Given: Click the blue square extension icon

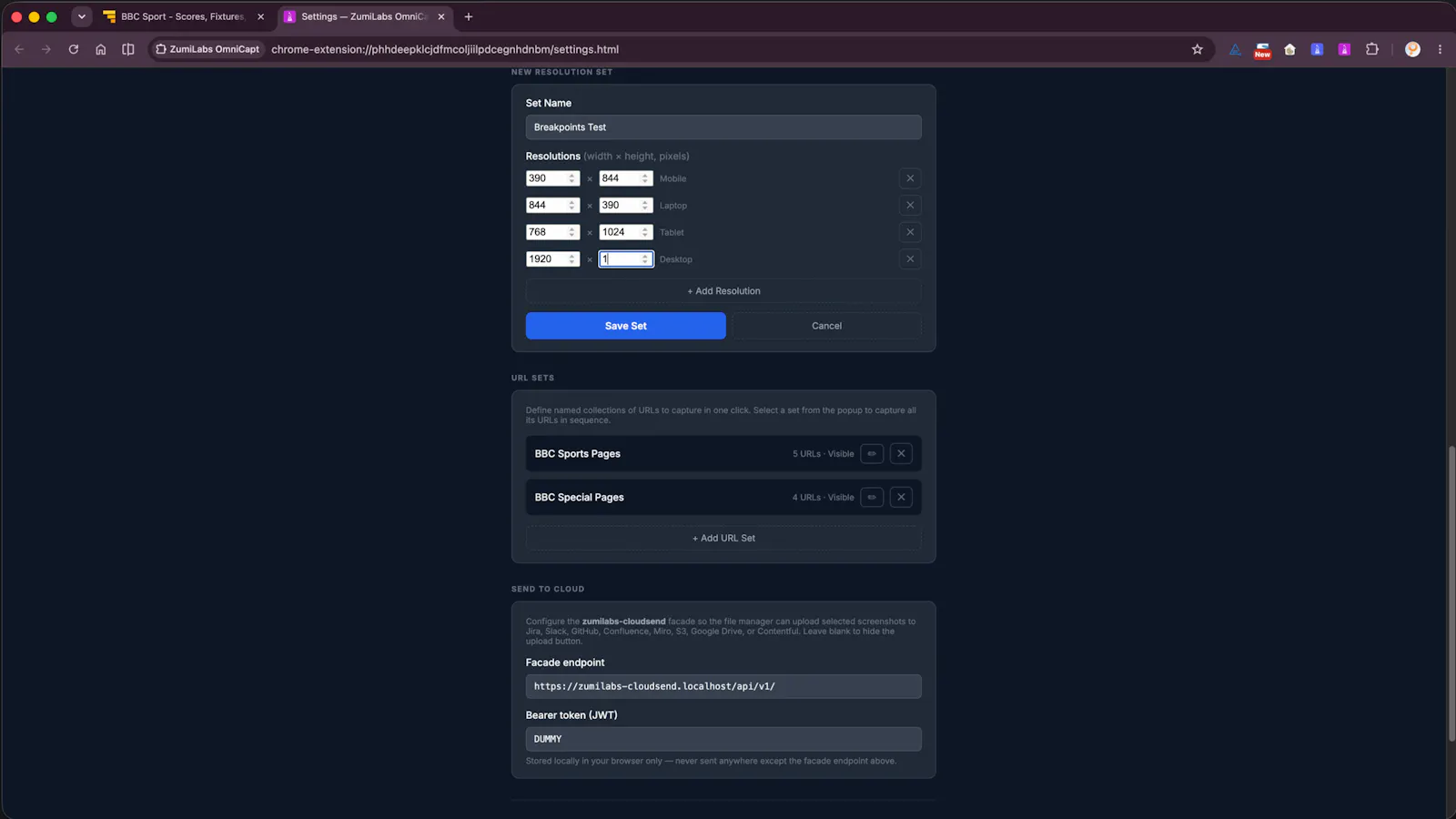Looking at the screenshot, I should tap(1317, 49).
